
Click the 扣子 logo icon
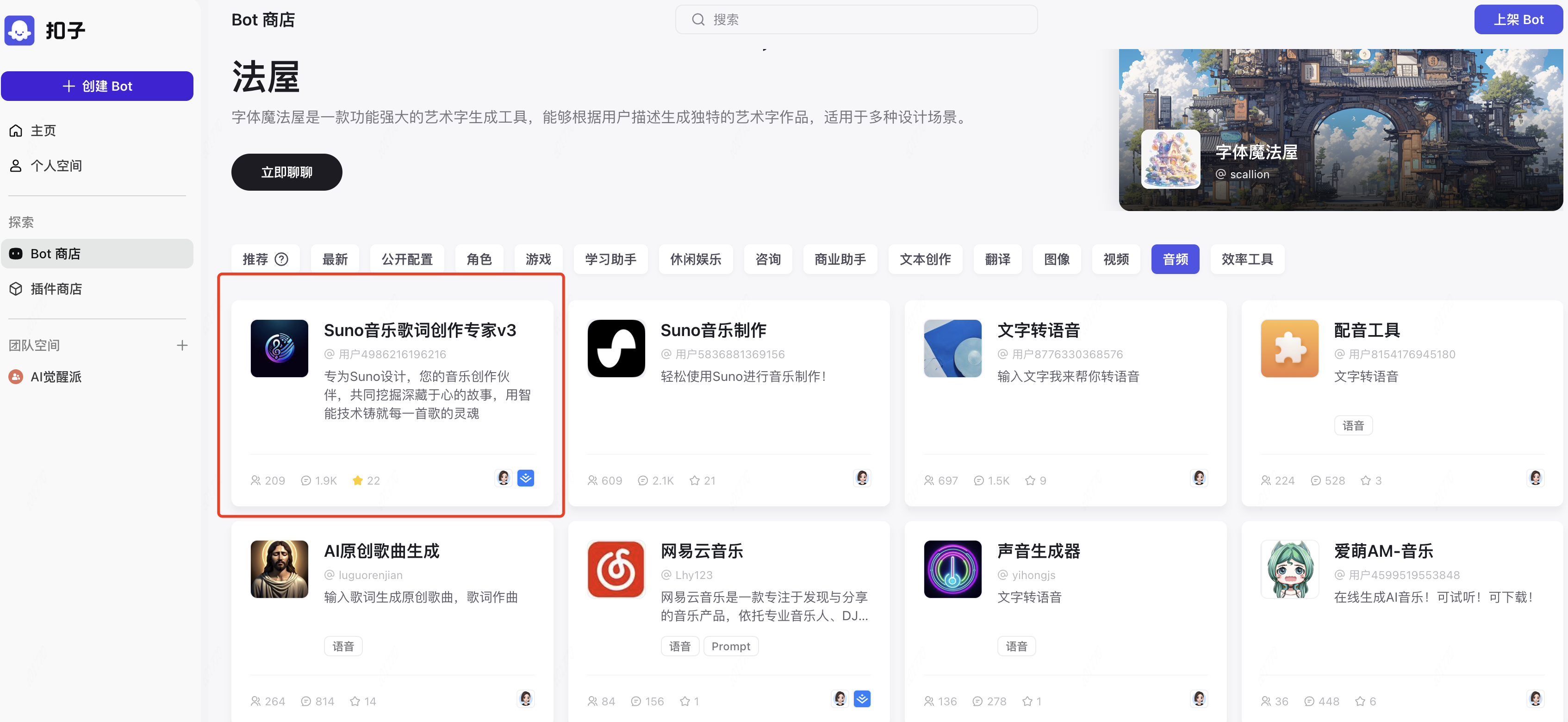pyautogui.click(x=19, y=30)
